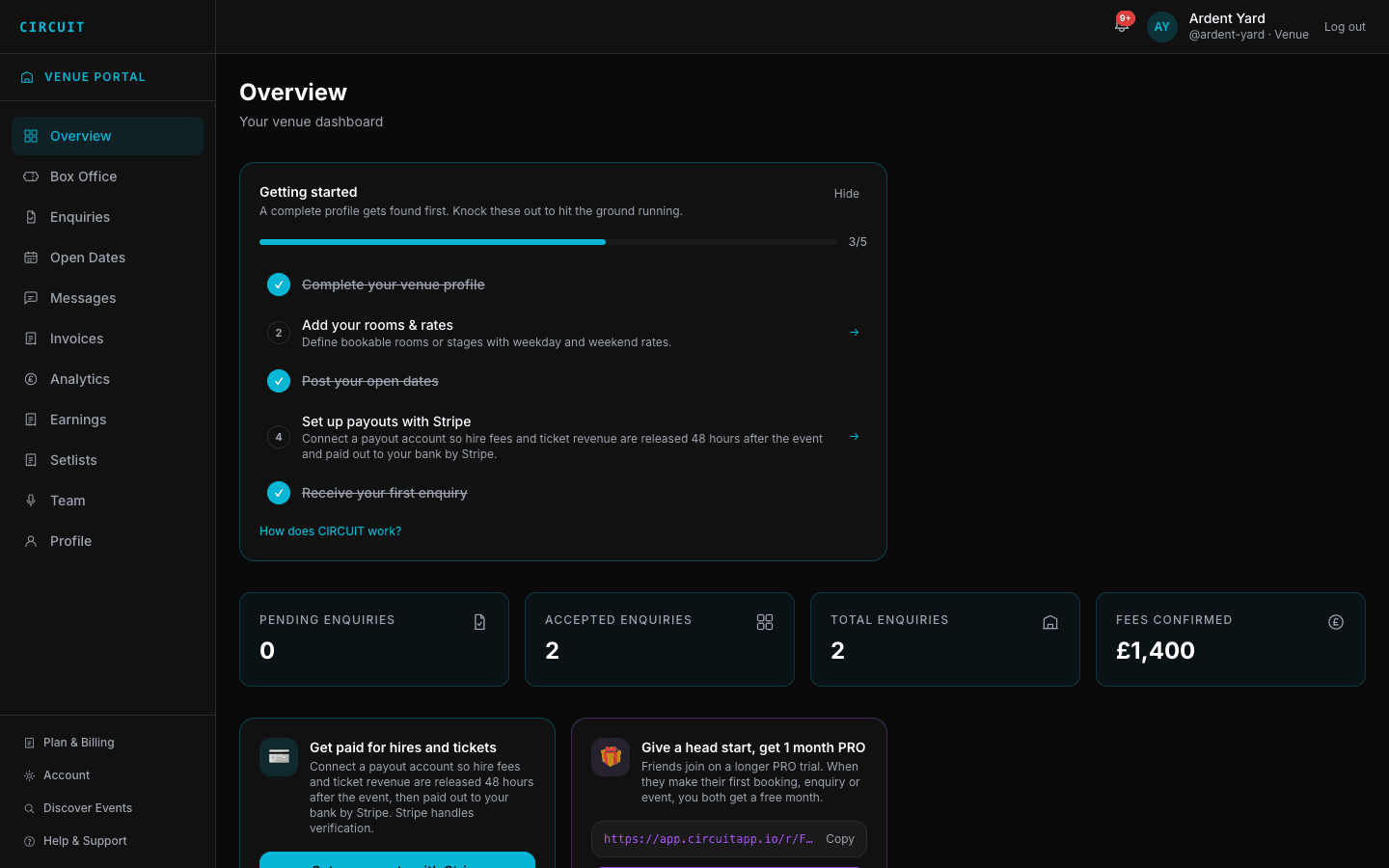Click the referral URL field
The height and width of the screenshot is (868, 1389).
[x=708, y=839]
